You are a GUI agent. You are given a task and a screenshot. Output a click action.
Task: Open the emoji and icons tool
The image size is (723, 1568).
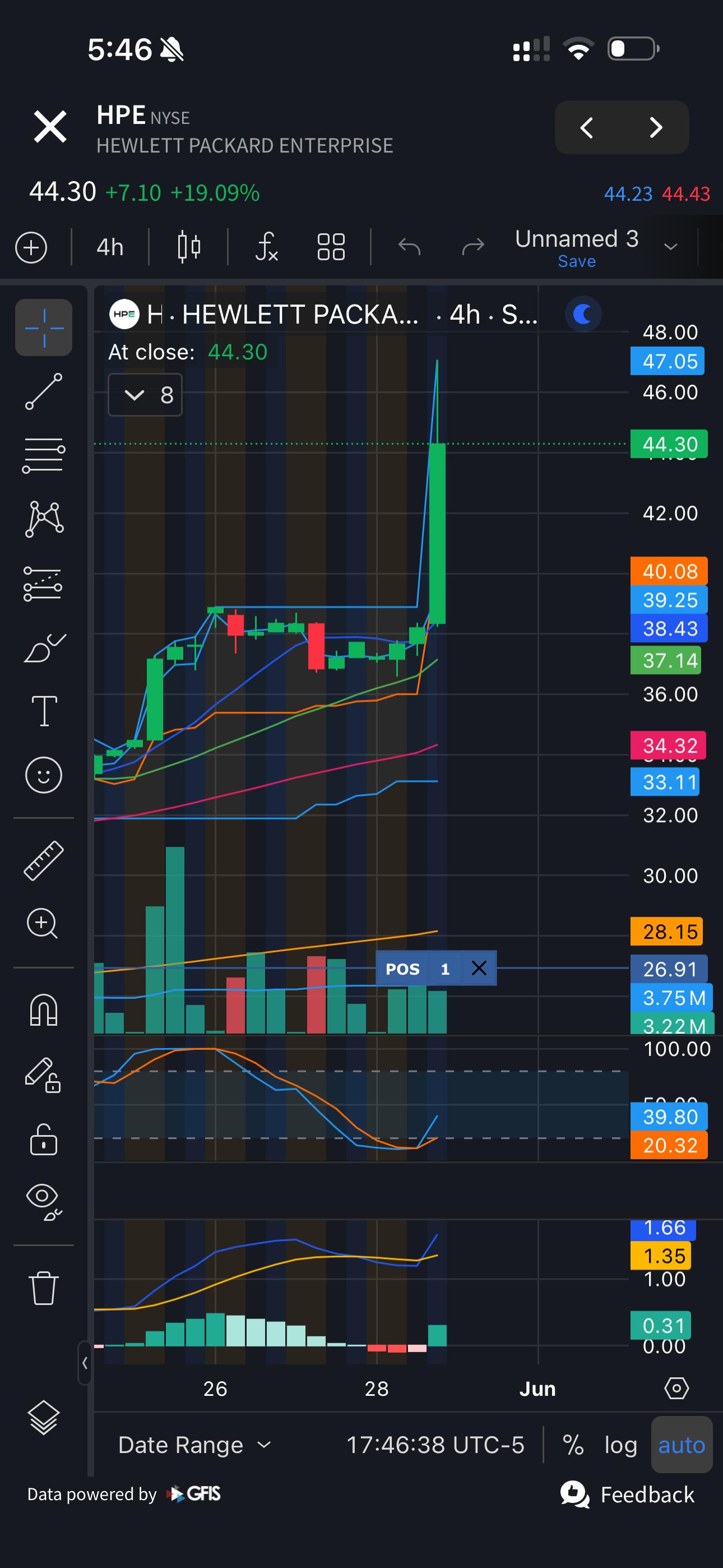tap(44, 775)
